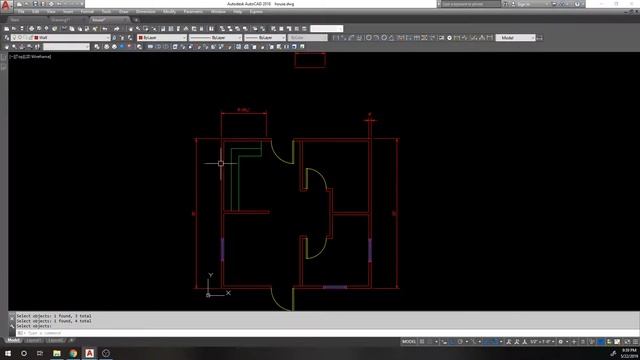The height and width of the screenshot is (360, 640).
Task: Open the ByLayer color dropdown
Action: pyautogui.click(x=162, y=38)
